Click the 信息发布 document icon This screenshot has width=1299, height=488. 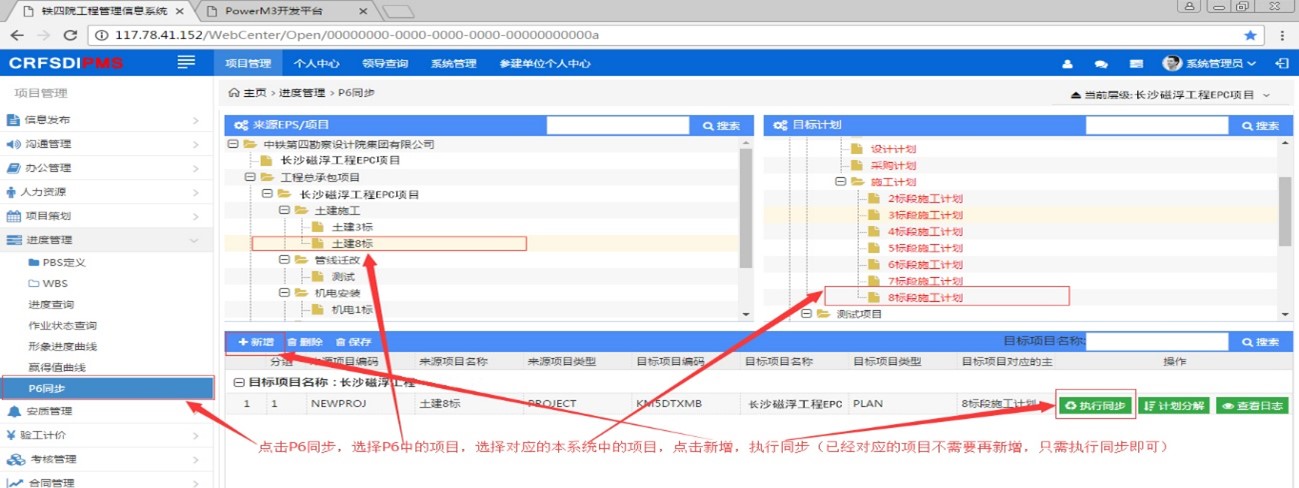(x=14, y=120)
